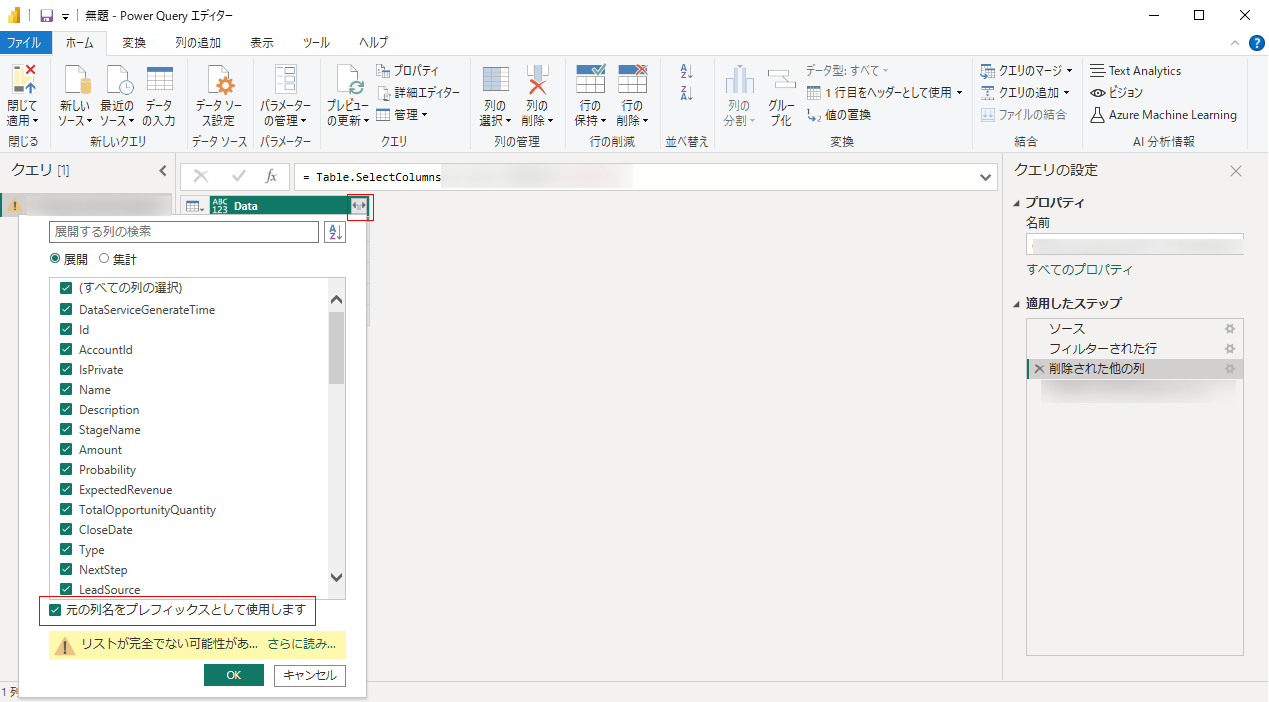Toggle 元の列名をプレフィックスとして使用します
1269x702 pixels.
tap(54, 611)
